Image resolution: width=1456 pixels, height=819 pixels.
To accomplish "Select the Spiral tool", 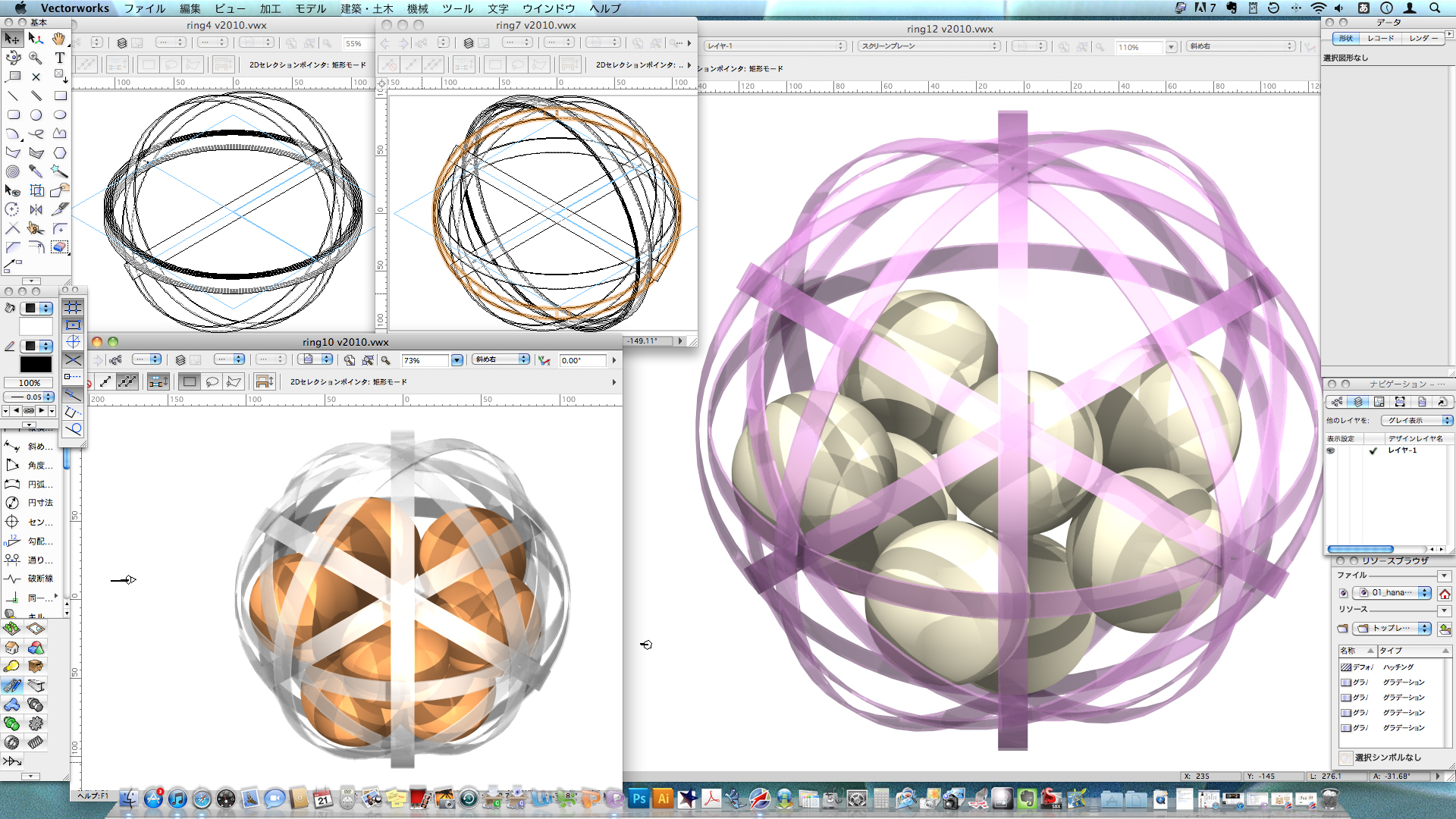I will point(13,171).
